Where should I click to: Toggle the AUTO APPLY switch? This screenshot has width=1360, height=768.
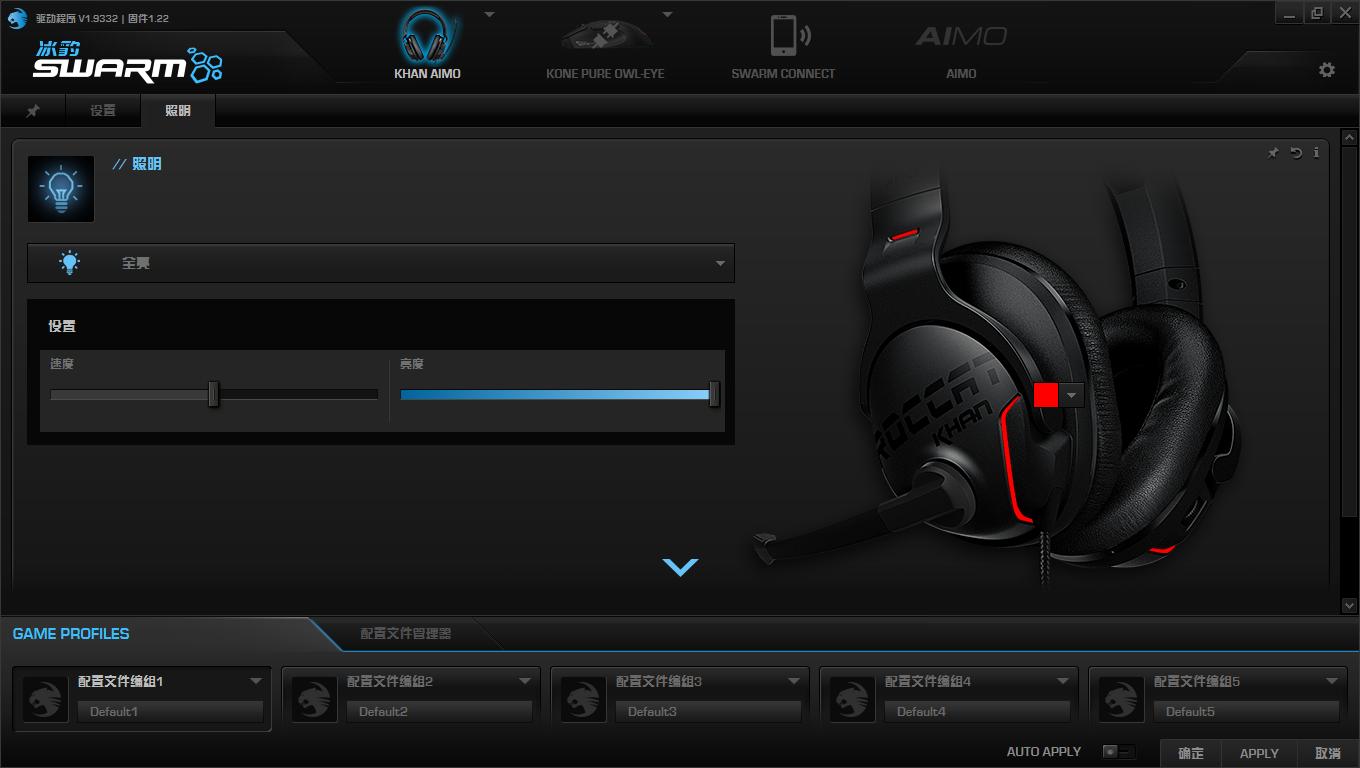click(x=1118, y=752)
